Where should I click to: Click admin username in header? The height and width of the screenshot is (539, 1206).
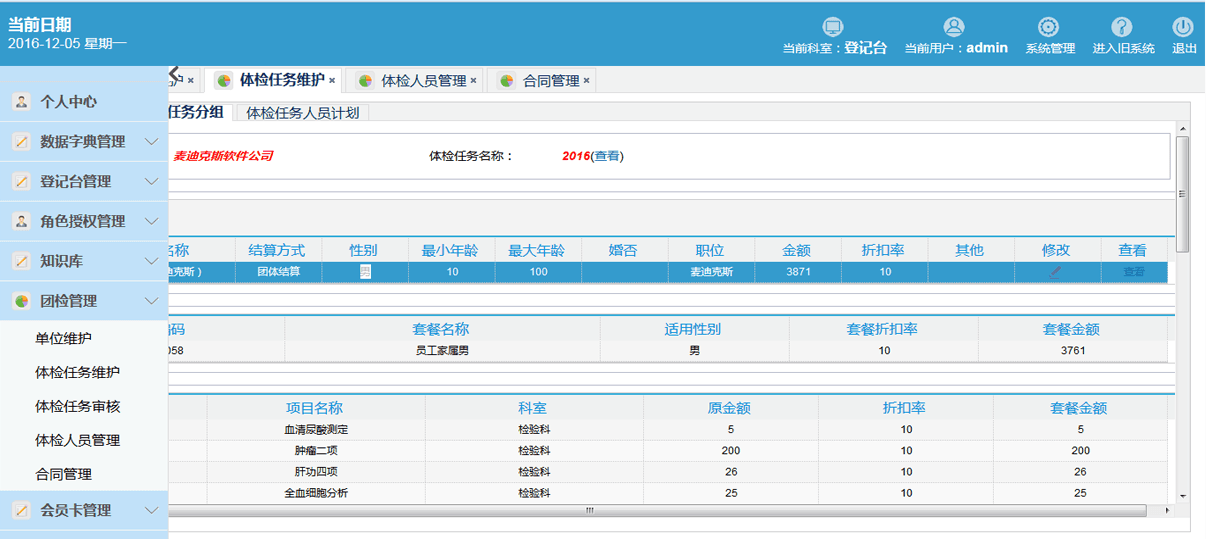click(987, 48)
